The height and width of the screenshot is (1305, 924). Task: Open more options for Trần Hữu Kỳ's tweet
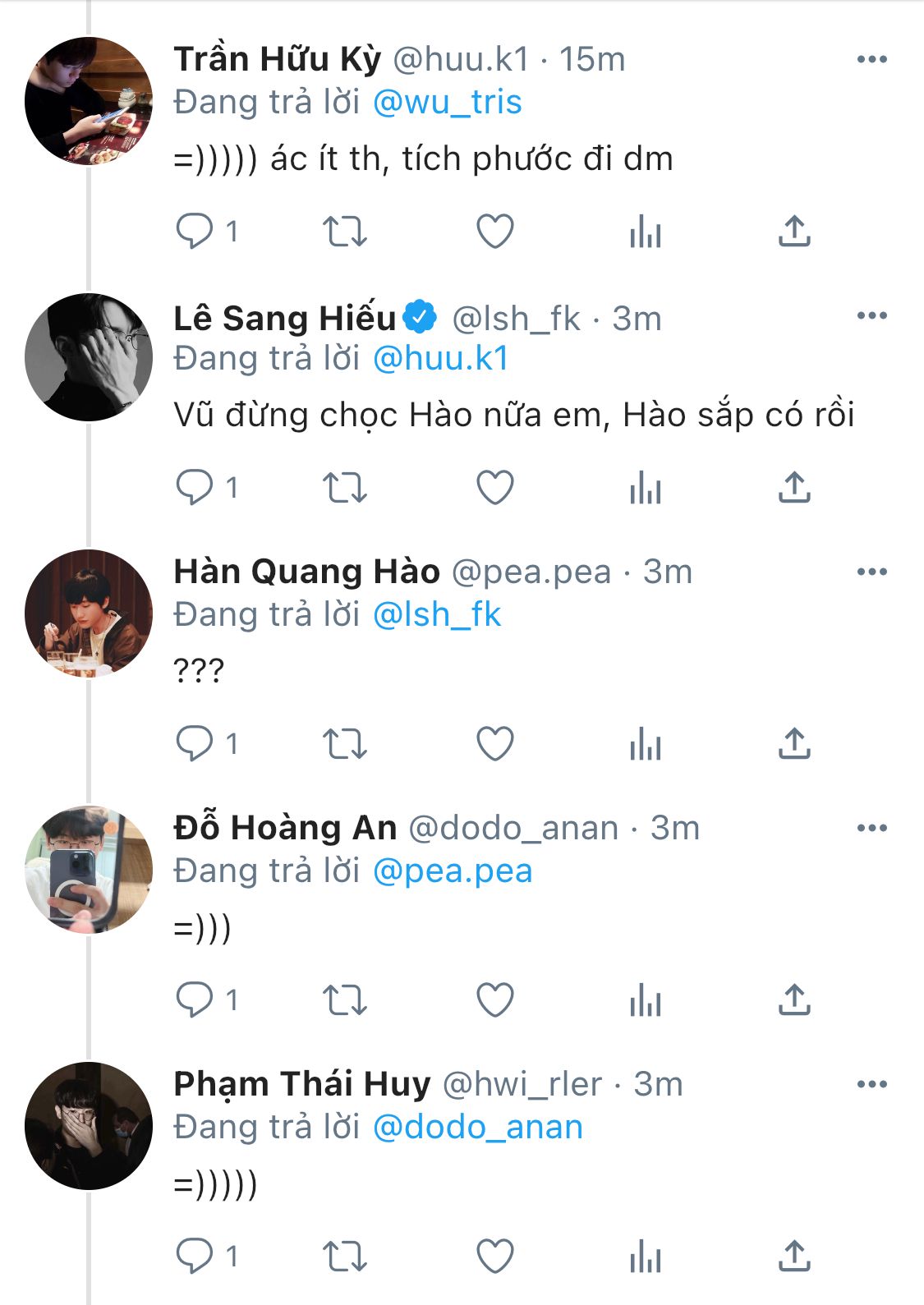[871, 59]
